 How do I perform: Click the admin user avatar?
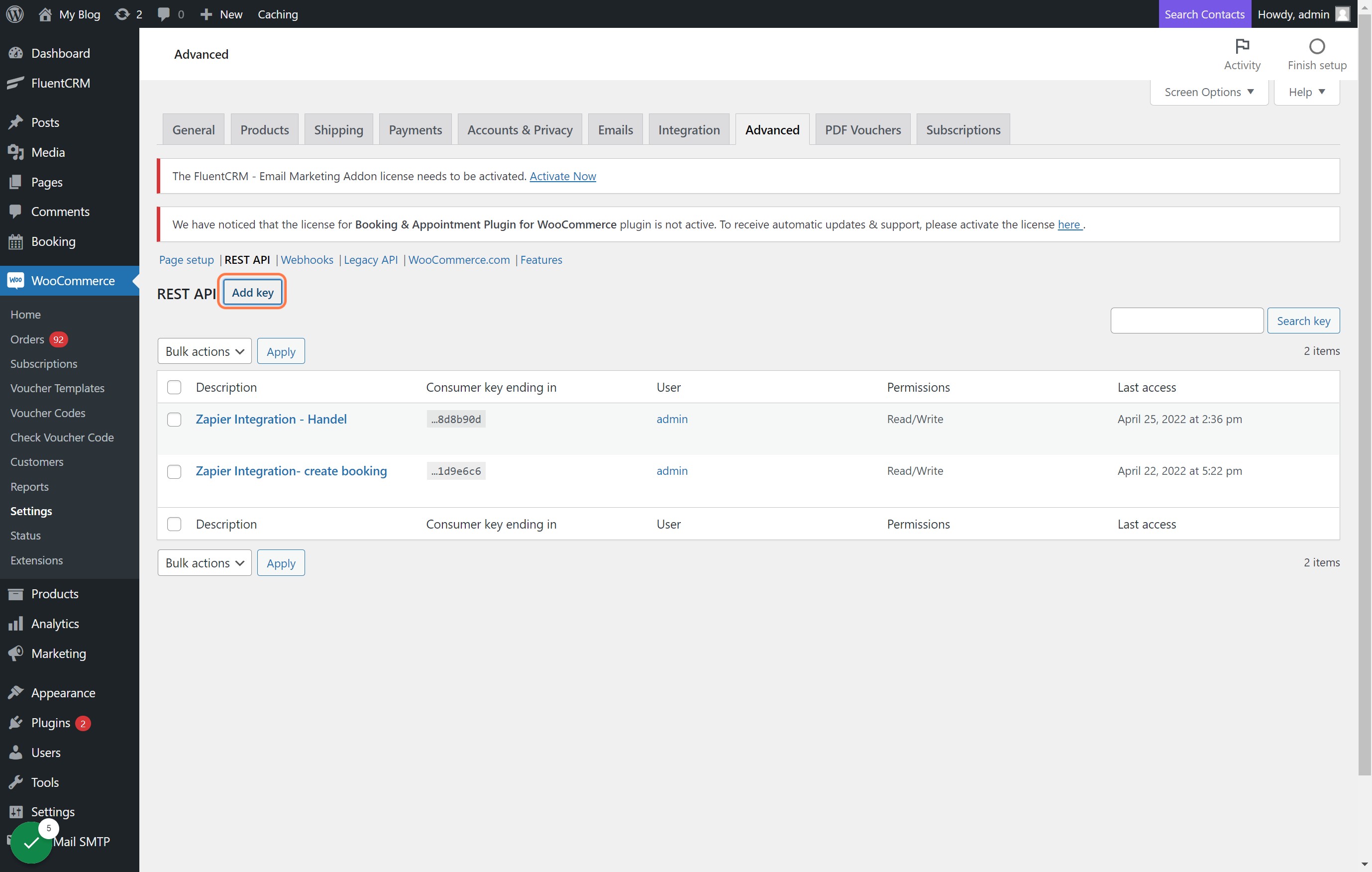pos(1342,14)
